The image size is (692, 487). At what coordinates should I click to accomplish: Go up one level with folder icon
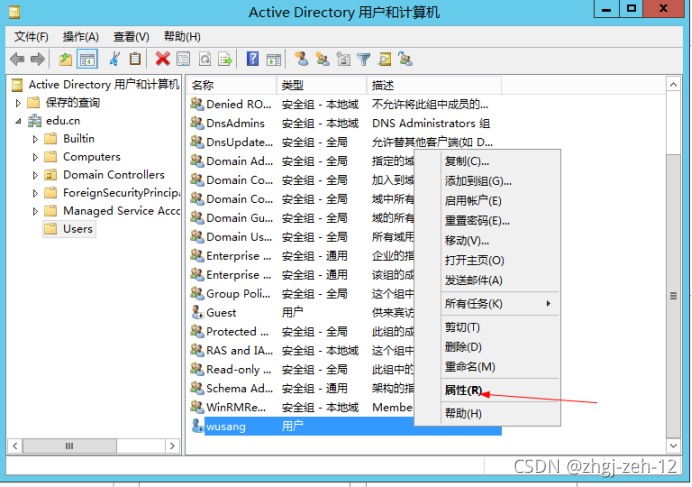point(65,59)
